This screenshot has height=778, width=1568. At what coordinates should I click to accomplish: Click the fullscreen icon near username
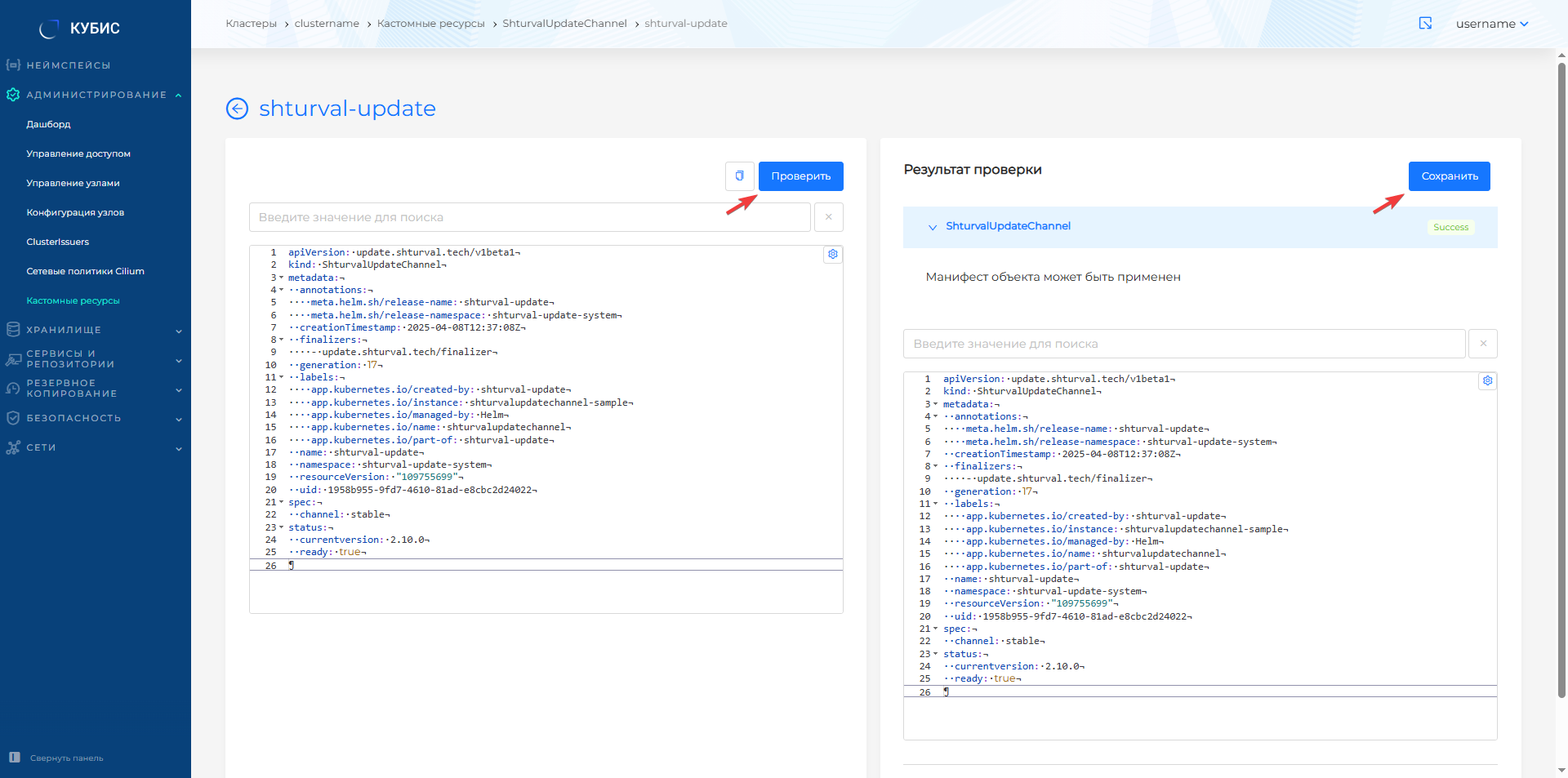(x=1425, y=24)
